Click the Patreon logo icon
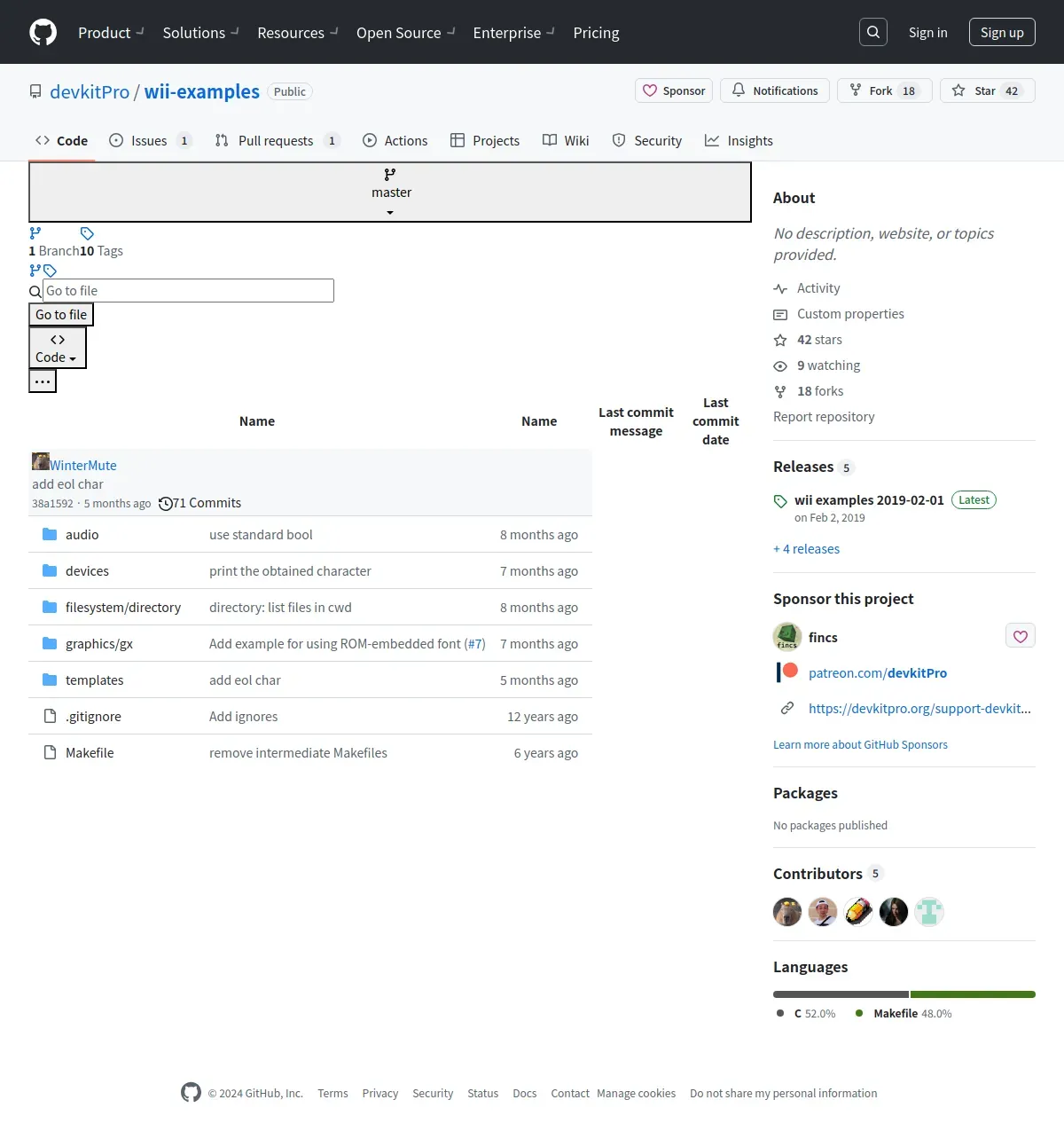The height and width of the screenshot is (1139, 1064). 787,672
